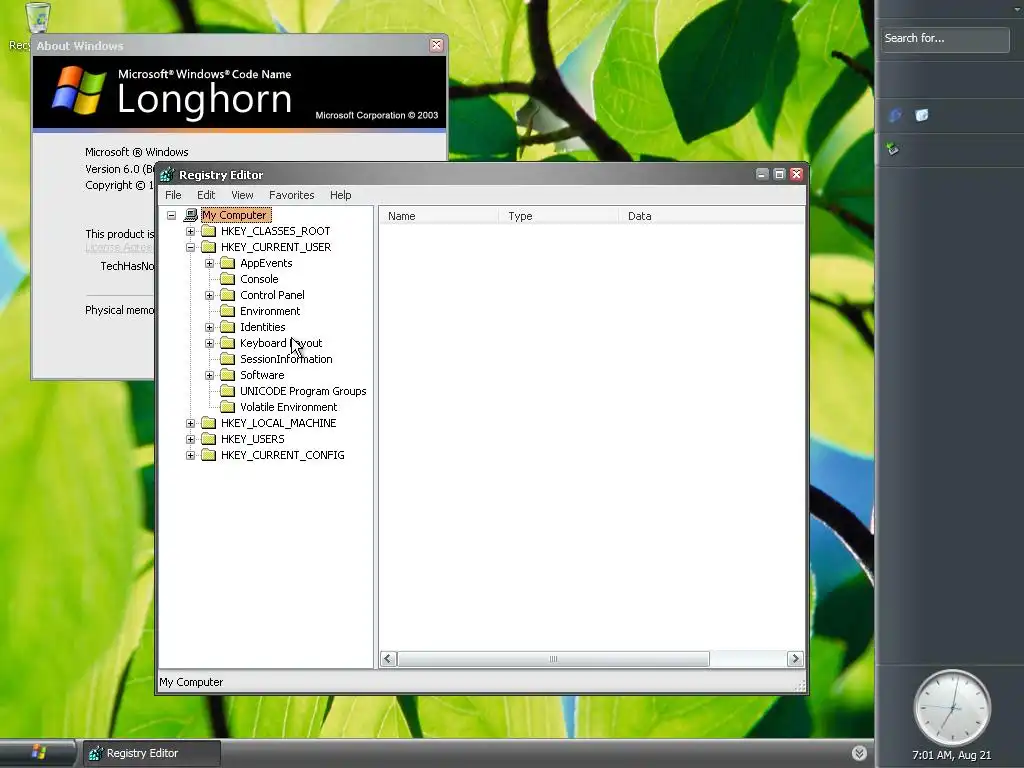Viewport: 1024px width, 768px height.
Task: Click the time and date text in sidebar
Action: click(952, 755)
